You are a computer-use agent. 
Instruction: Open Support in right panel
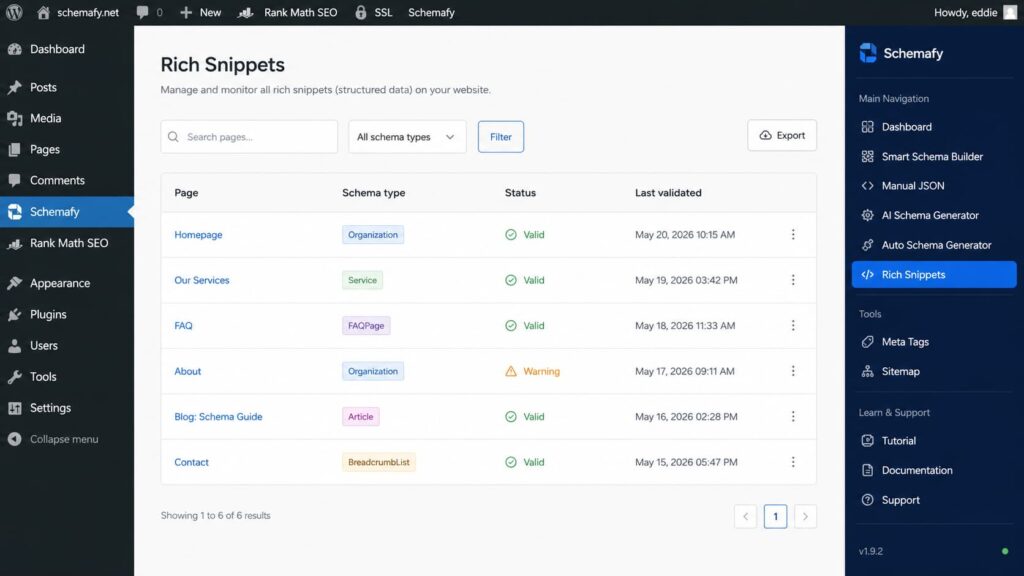(x=934, y=500)
